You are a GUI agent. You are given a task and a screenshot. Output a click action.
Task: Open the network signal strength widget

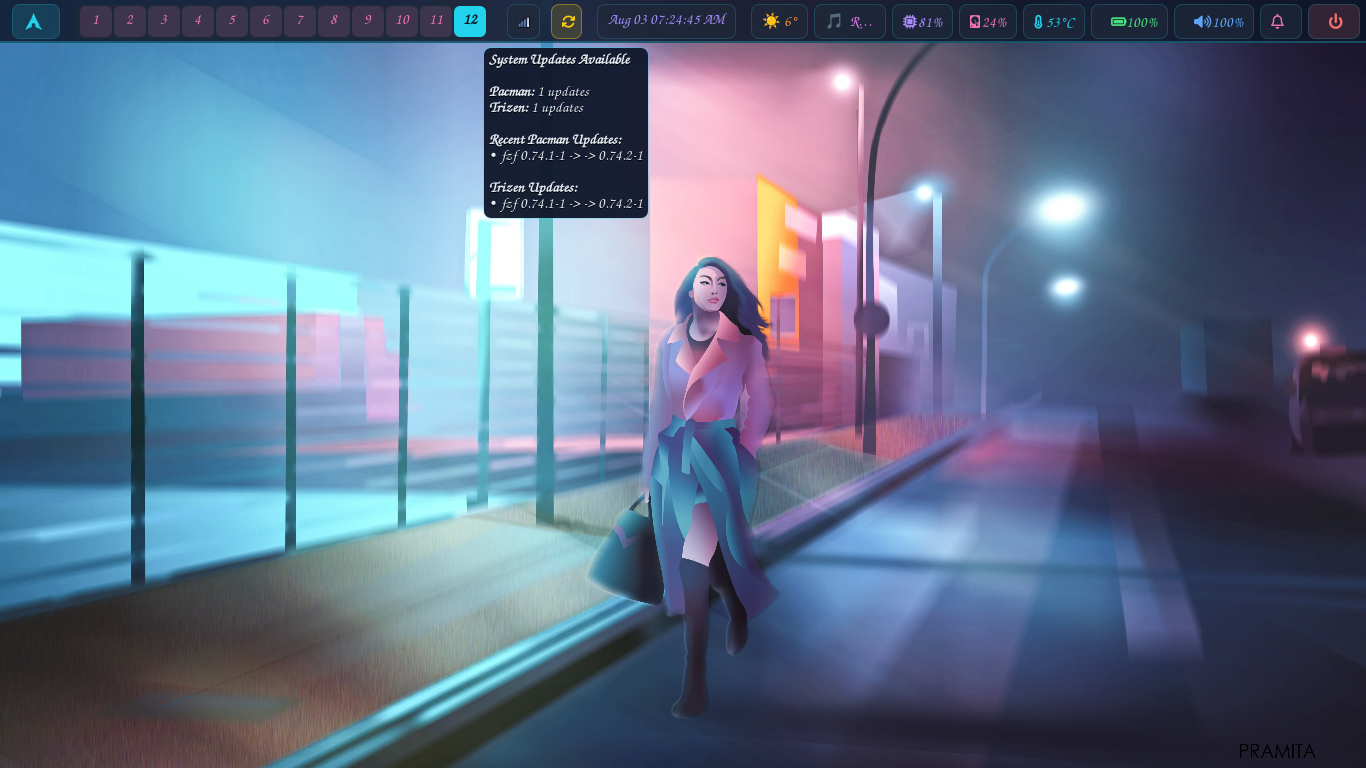pyautogui.click(x=523, y=21)
